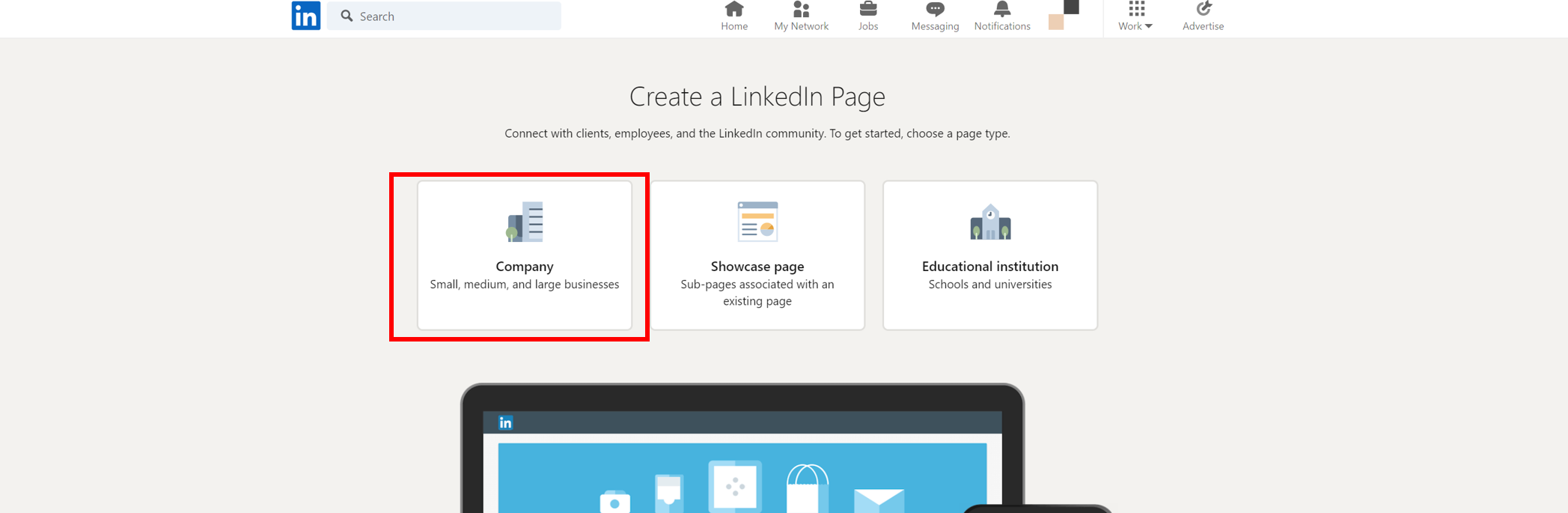Click the profile avatar thumbnail
The image size is (1568, 513).
tap(1064, 15)
